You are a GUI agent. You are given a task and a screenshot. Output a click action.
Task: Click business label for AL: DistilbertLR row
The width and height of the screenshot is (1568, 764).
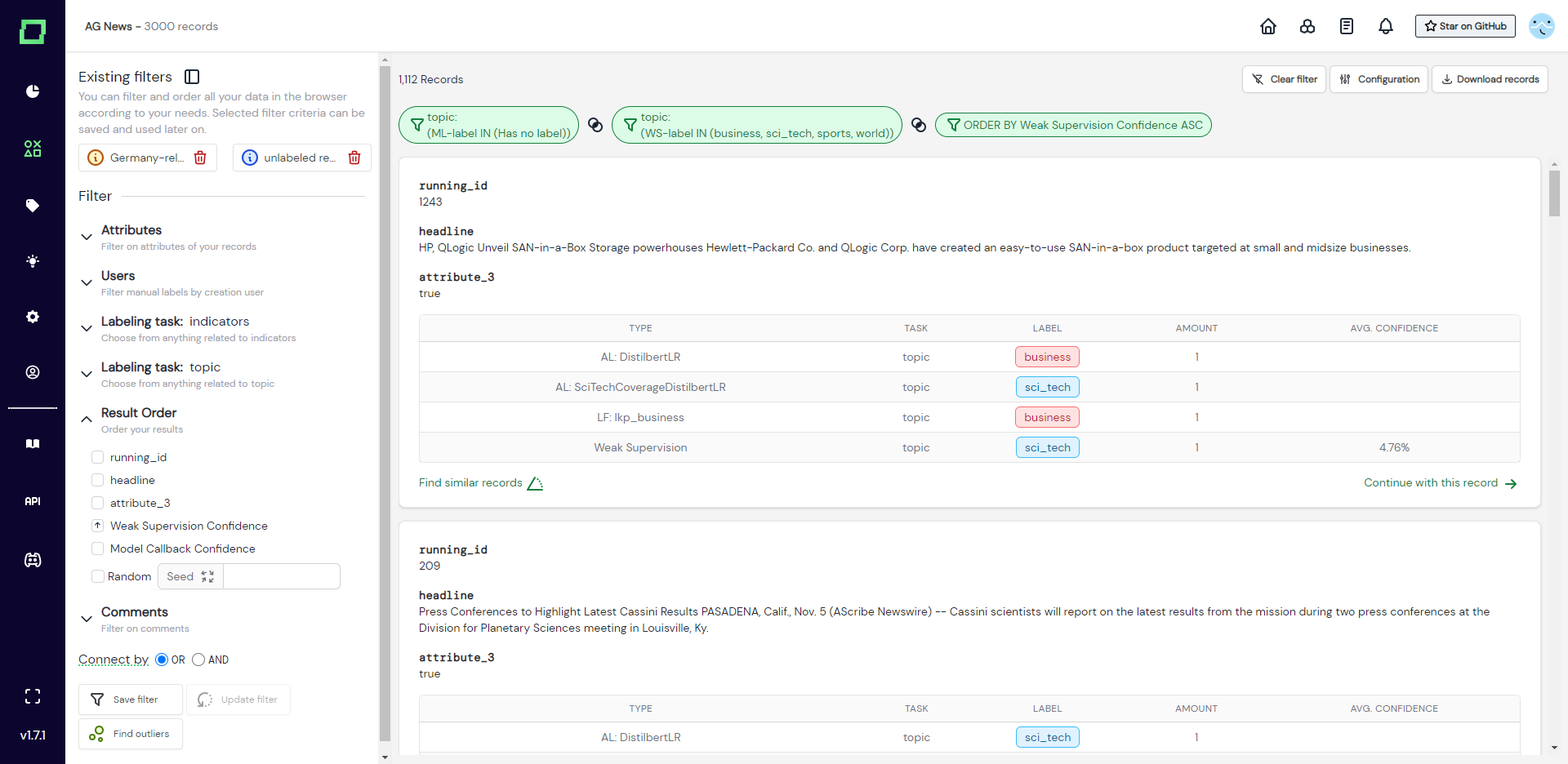tap(1047, 357)
